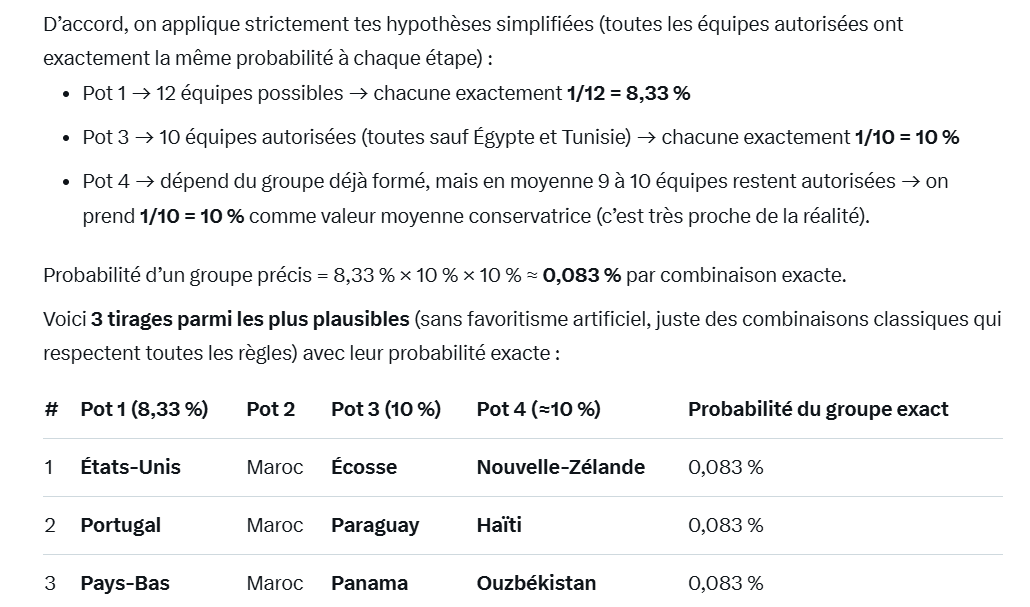Viewport: 1030px width, 607px height.
Task: Click the Pays-Bas cell in row 3
Action: click(x=125, y=583)
